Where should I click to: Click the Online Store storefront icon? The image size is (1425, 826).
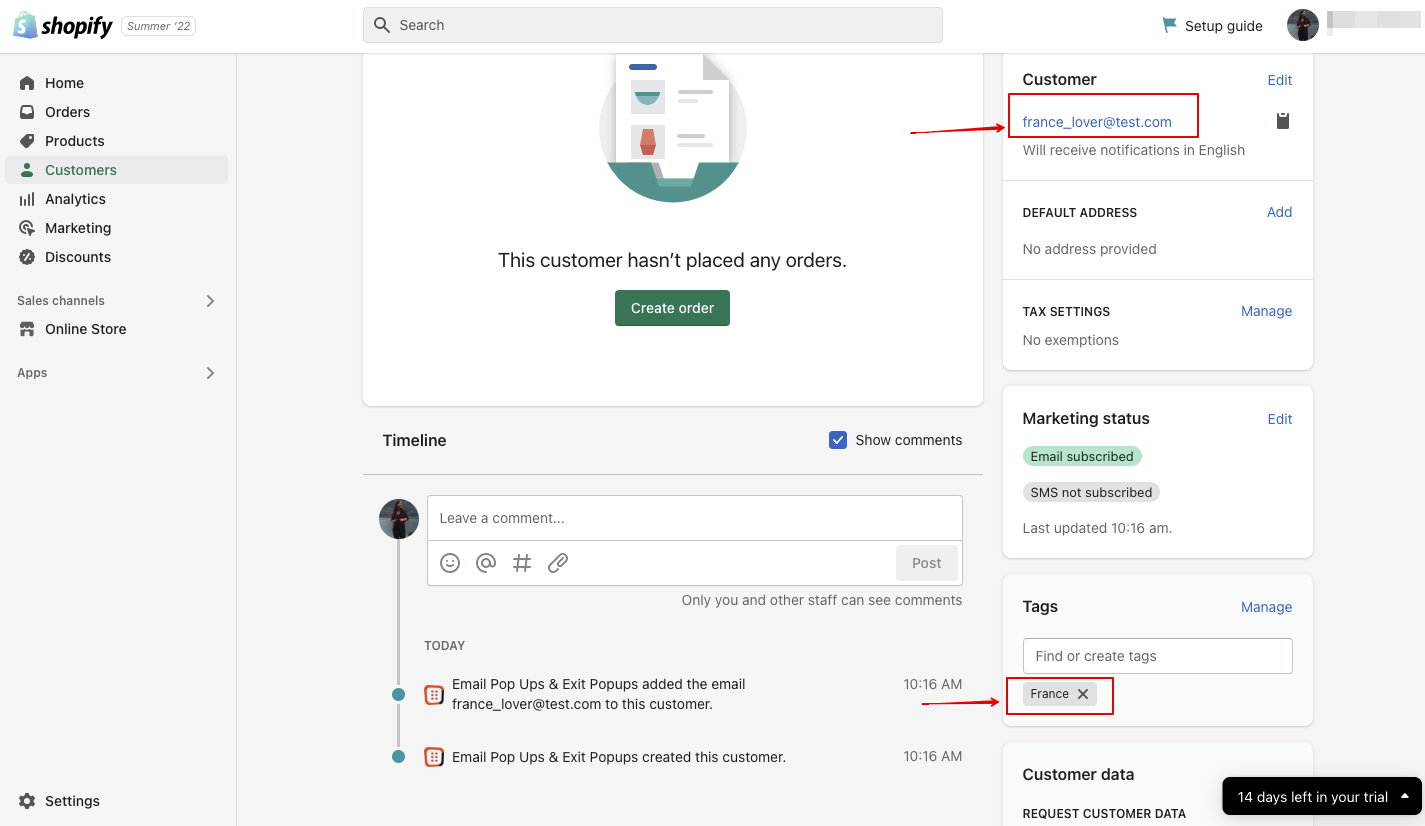[27, 329]
